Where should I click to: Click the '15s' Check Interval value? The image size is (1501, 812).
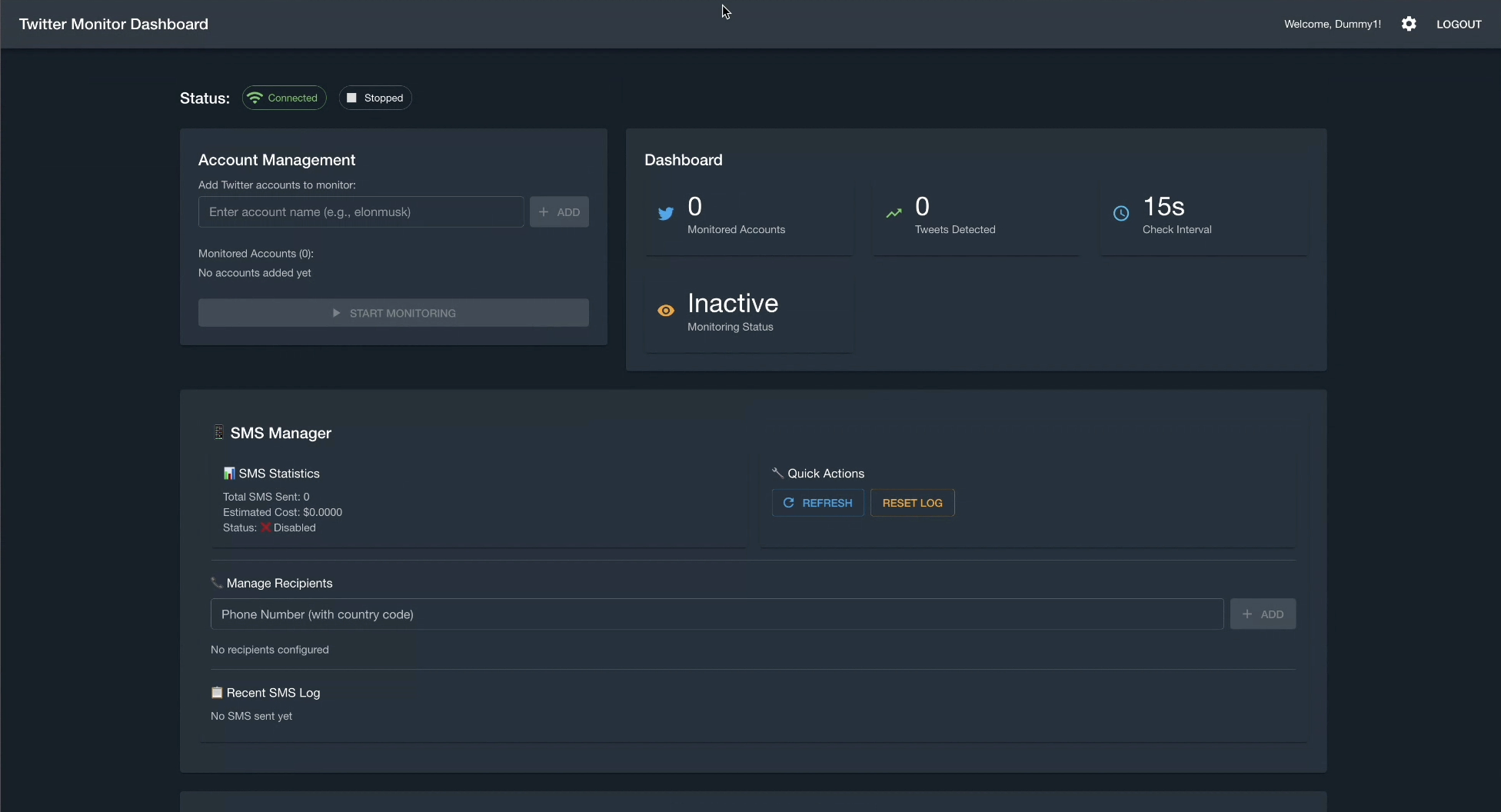click(x=1163, y=206)
